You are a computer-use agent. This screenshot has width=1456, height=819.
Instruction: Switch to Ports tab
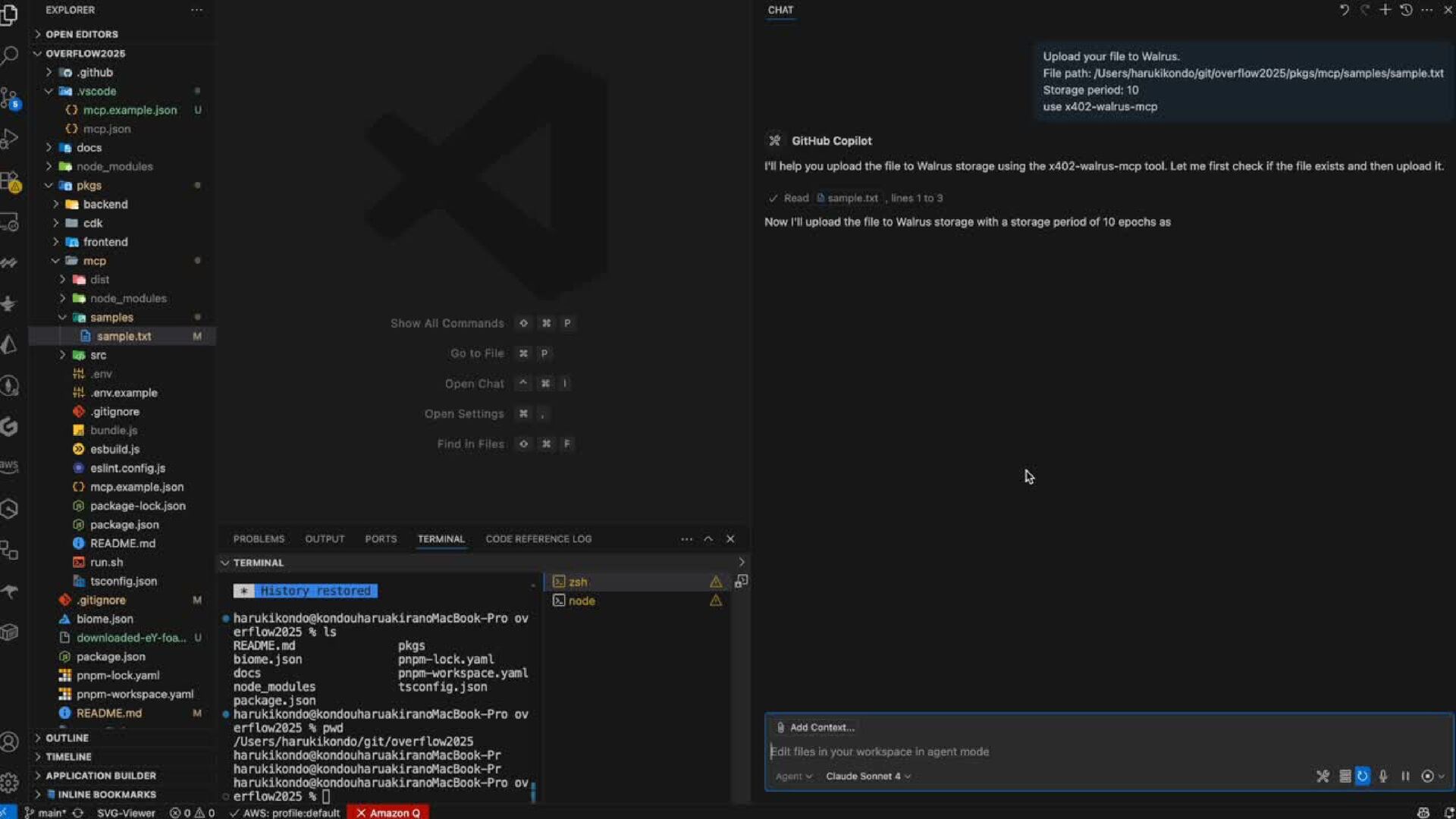coord(381,539)
